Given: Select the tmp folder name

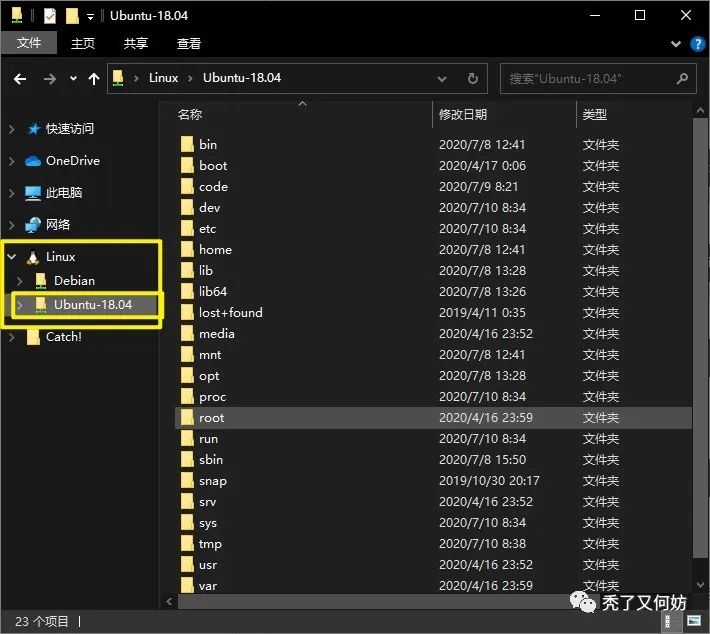Looking at the screenshot, I should coord(211,544).
